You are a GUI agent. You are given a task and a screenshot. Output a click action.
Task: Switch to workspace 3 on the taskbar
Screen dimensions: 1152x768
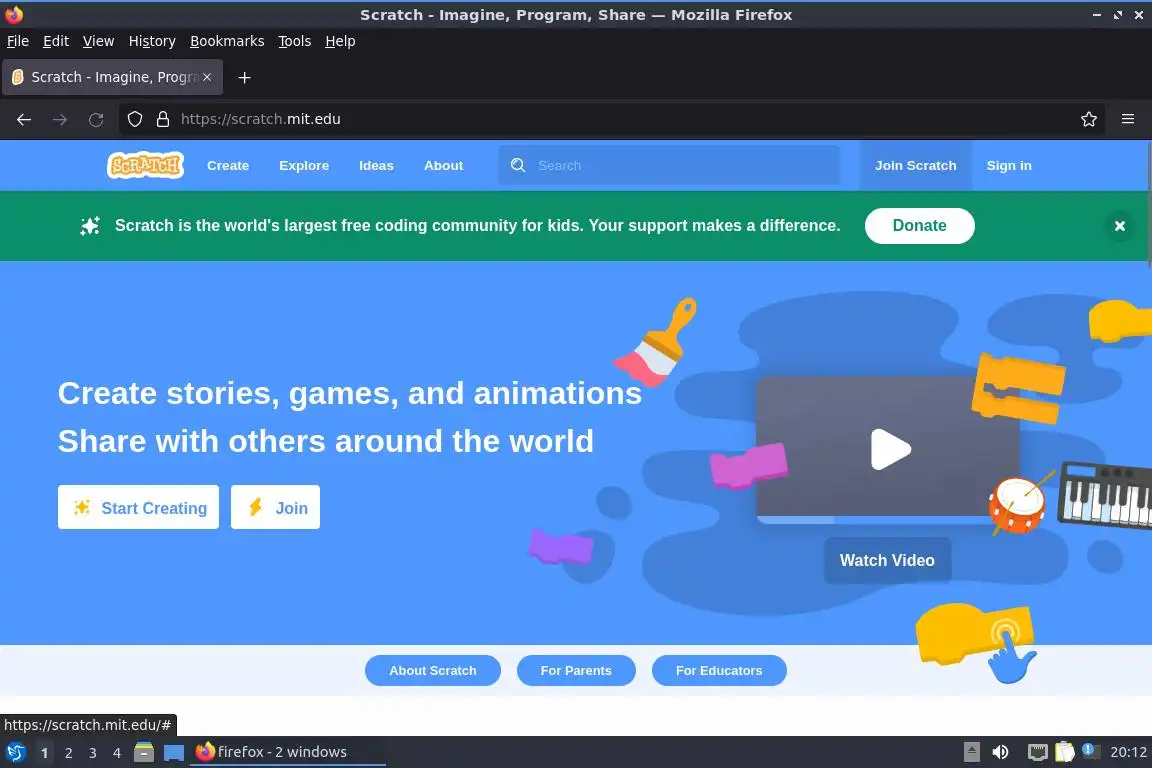(x=93, y=753)
